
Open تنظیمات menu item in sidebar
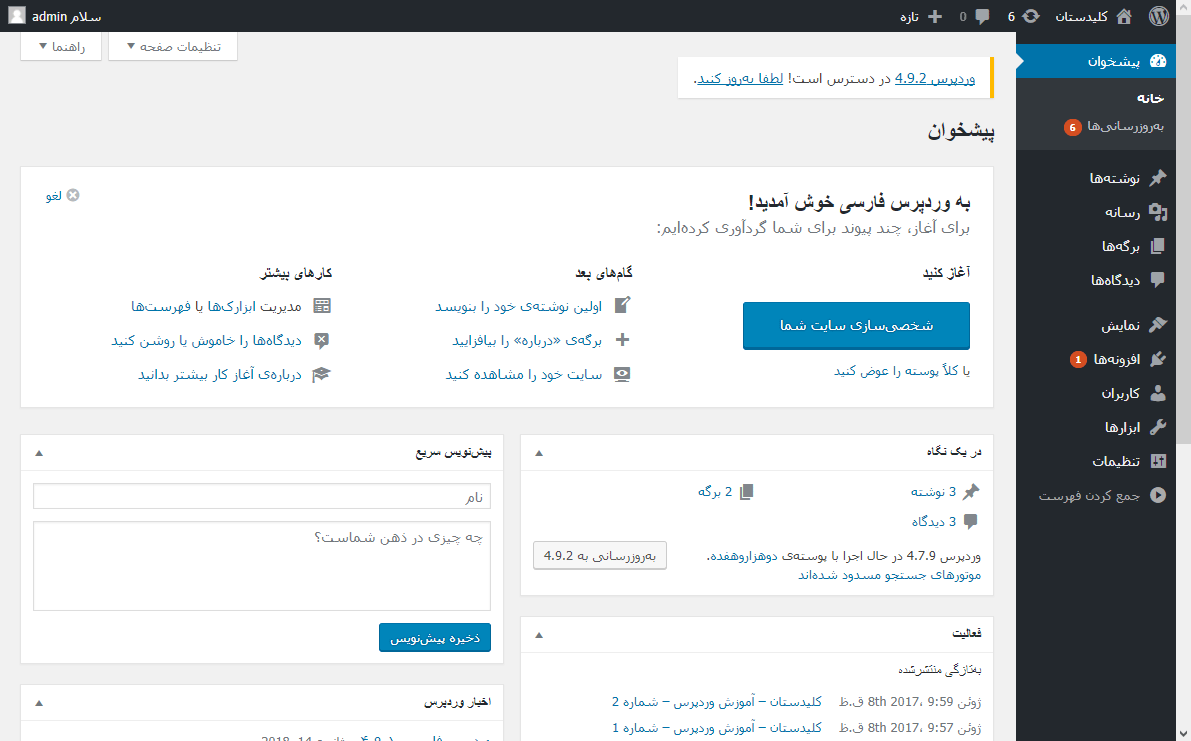pos(1096,461)
